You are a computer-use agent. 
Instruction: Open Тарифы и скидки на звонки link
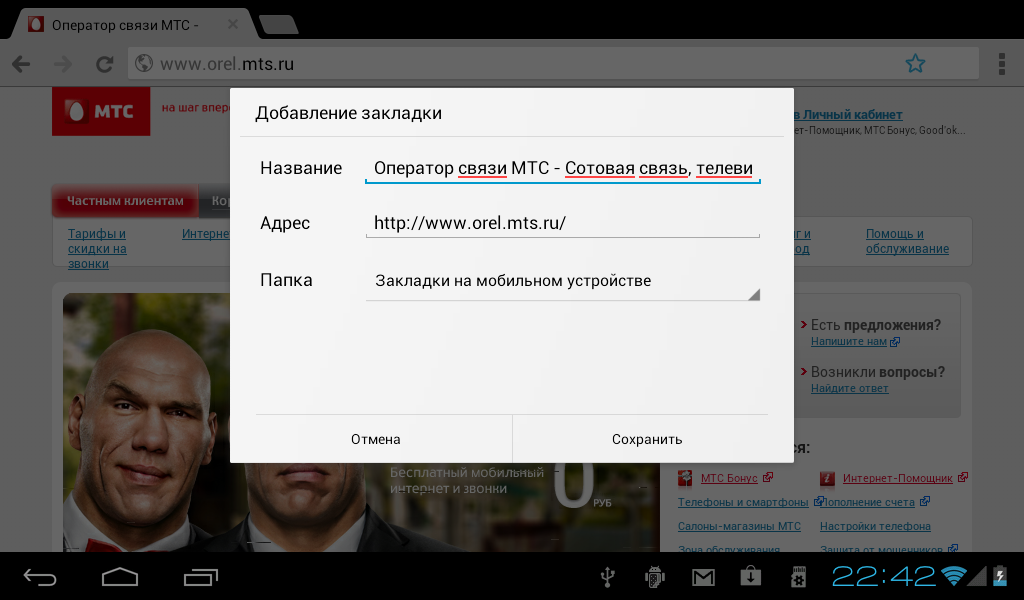coord(97,249)
